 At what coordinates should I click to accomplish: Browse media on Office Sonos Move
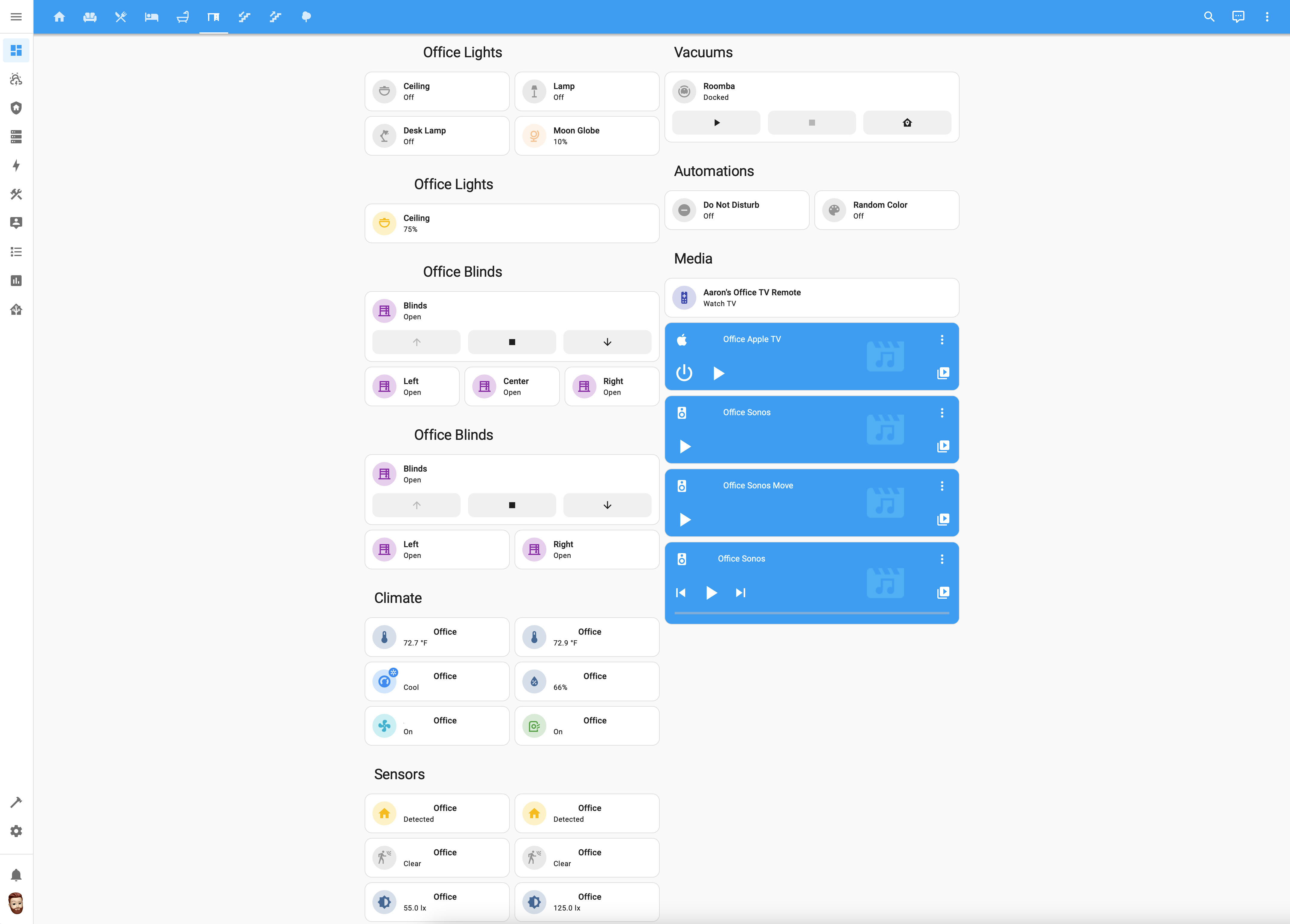tap(942, 519)
